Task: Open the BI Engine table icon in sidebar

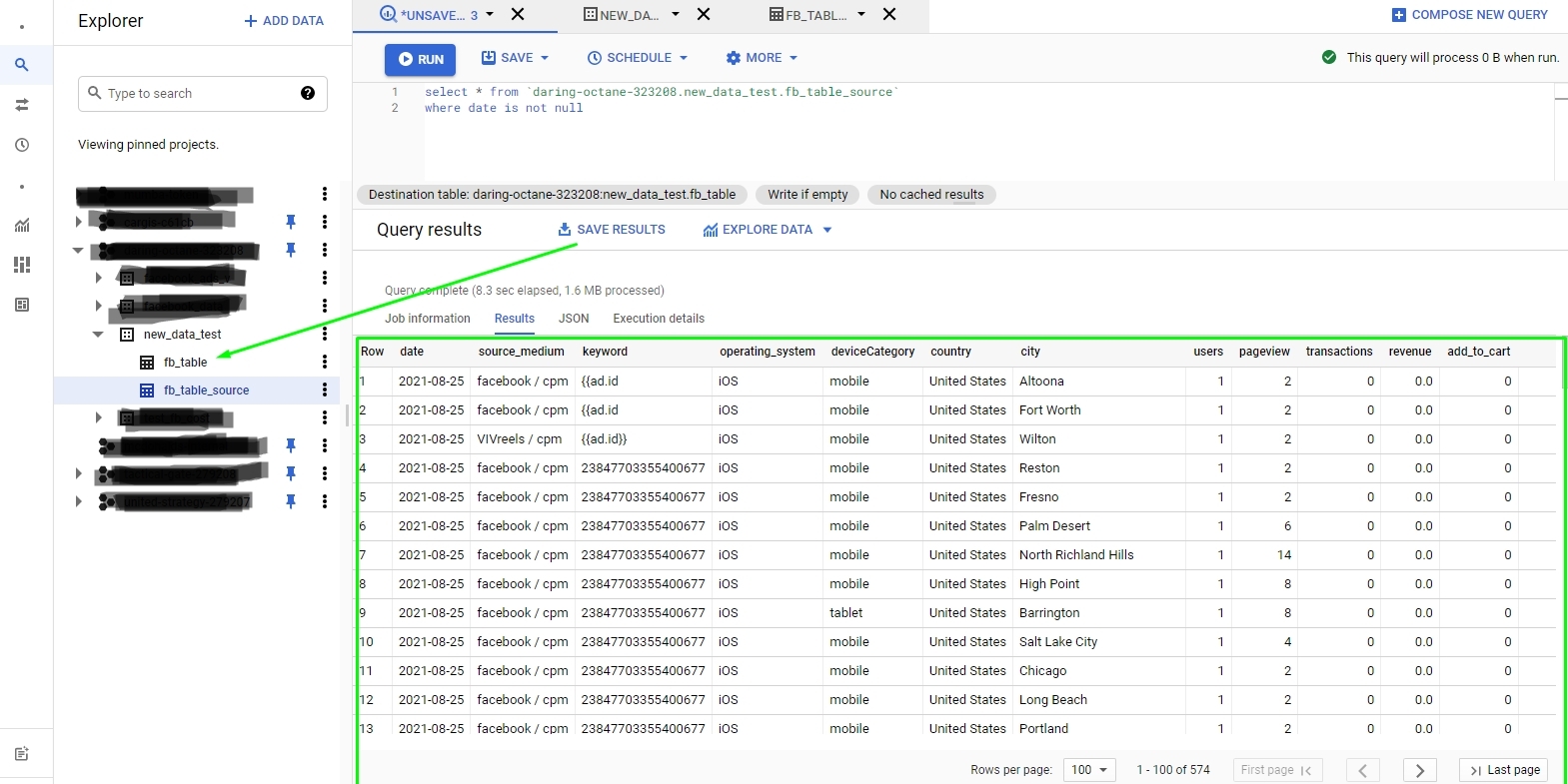Action: click(21, 305)
